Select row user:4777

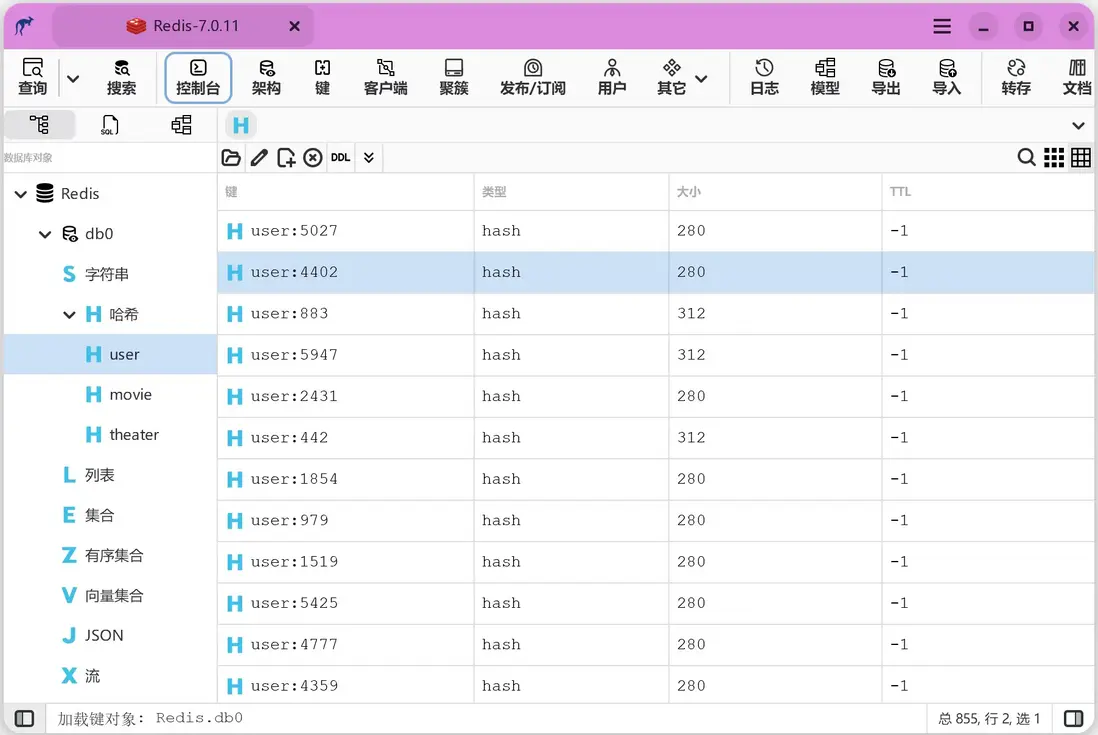tap(656, 644)
